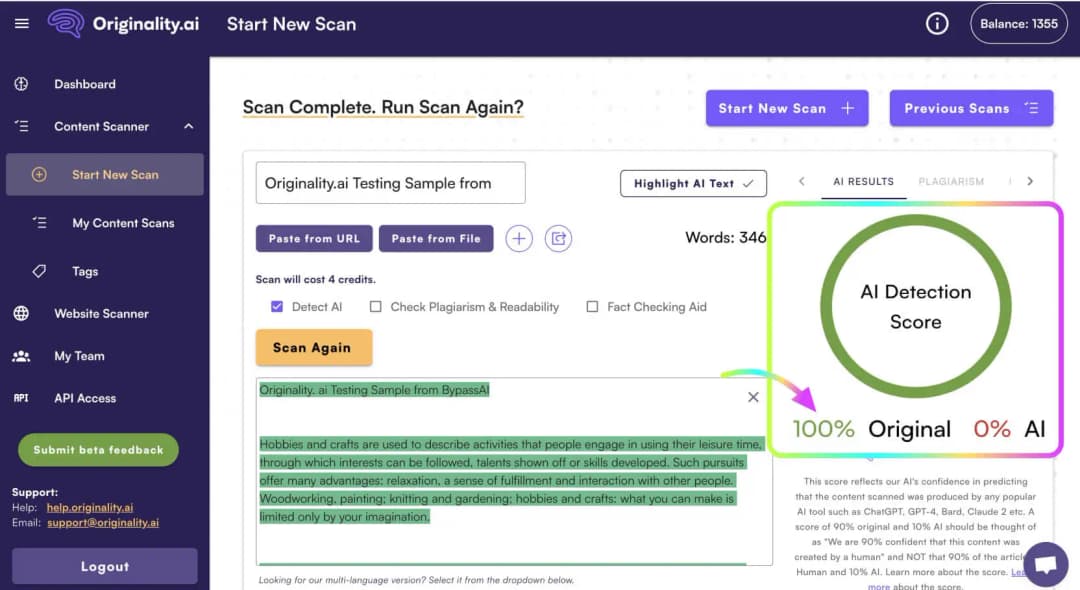Viewport: 1080px width, 590px height.
Task: Select the Website Scanner globe icon
Action: point(22,313)
